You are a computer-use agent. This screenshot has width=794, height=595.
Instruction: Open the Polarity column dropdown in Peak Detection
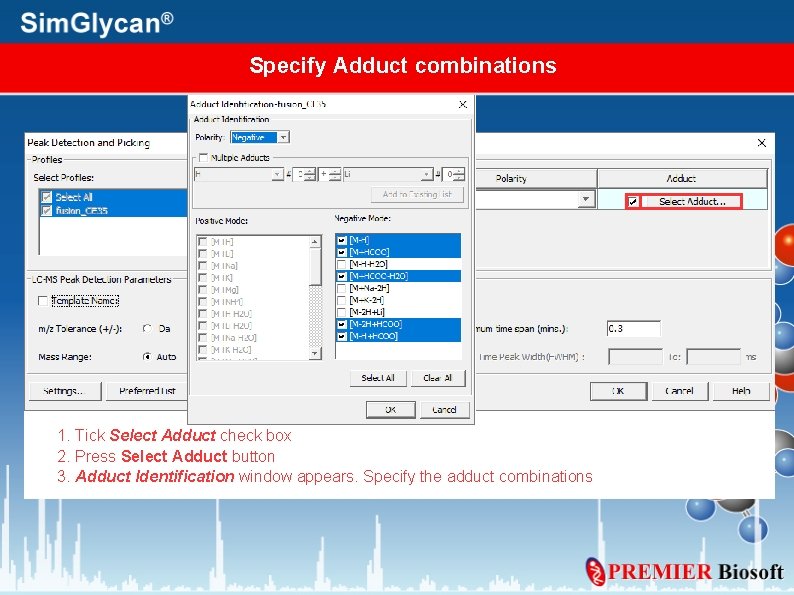586,200
